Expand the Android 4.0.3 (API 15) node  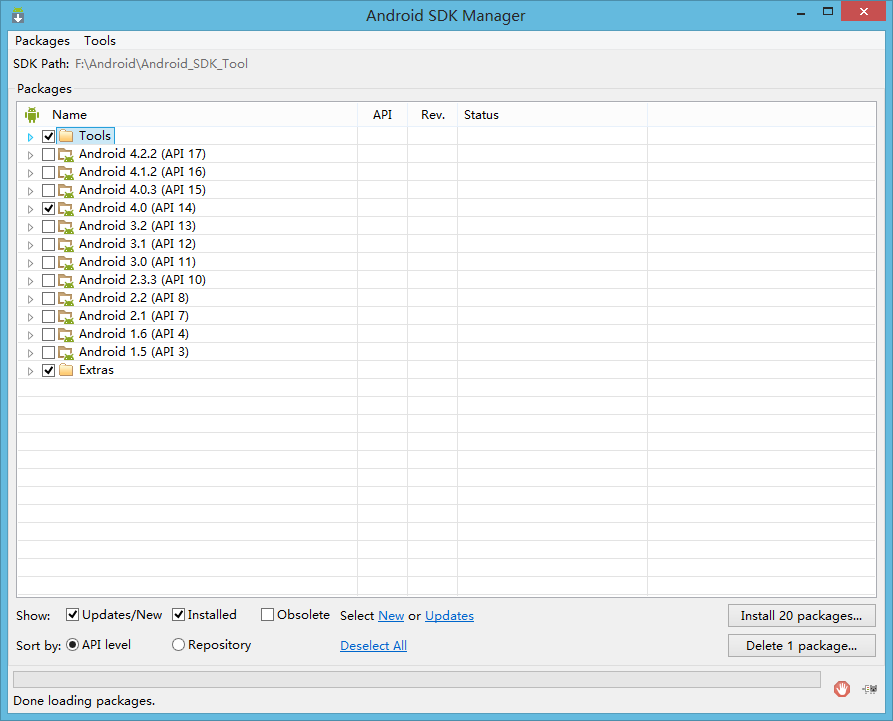[31, 191]
